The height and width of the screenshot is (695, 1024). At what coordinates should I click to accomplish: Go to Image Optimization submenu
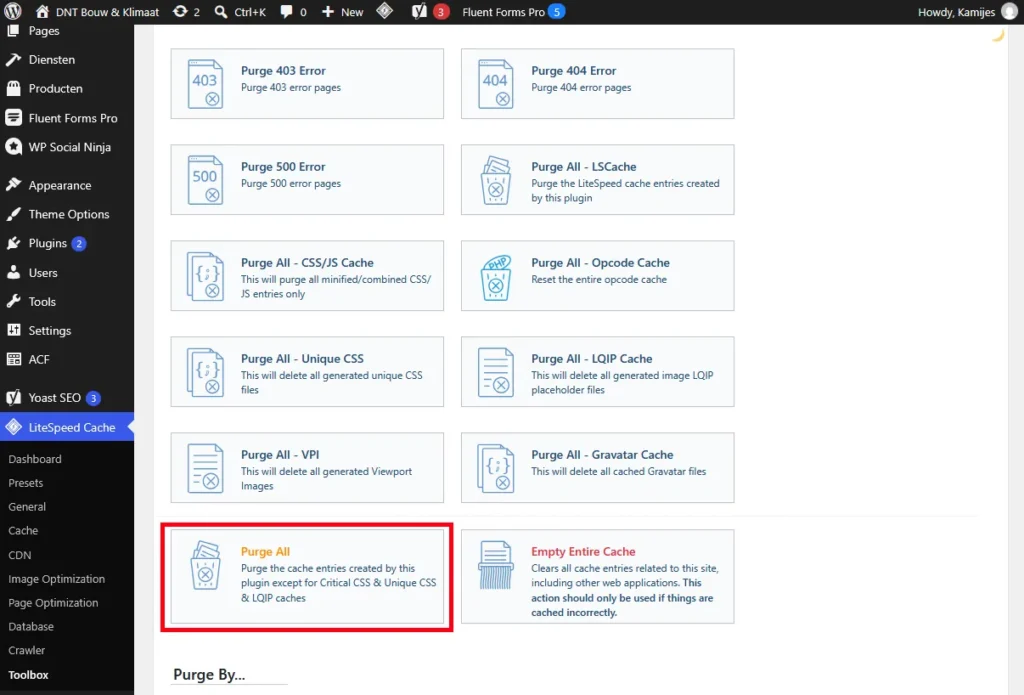pos(56,579)
